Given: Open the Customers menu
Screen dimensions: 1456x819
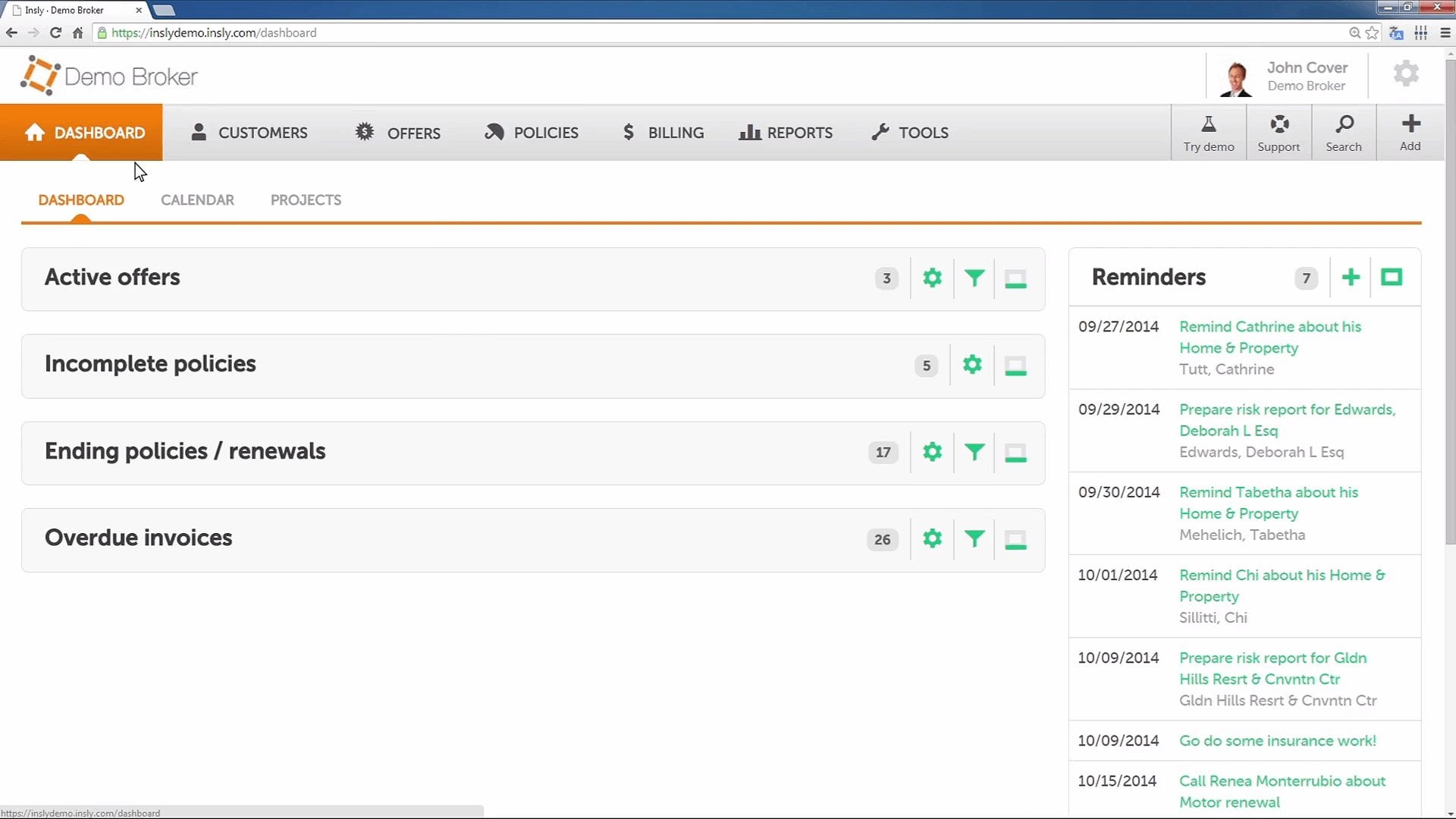Looking at the screenshot, I should [249, 133].
